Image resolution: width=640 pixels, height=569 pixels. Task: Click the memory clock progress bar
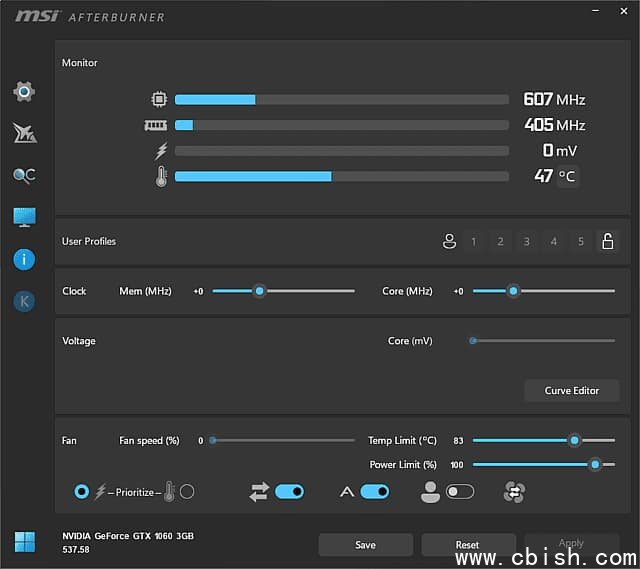tap(342, 125)
